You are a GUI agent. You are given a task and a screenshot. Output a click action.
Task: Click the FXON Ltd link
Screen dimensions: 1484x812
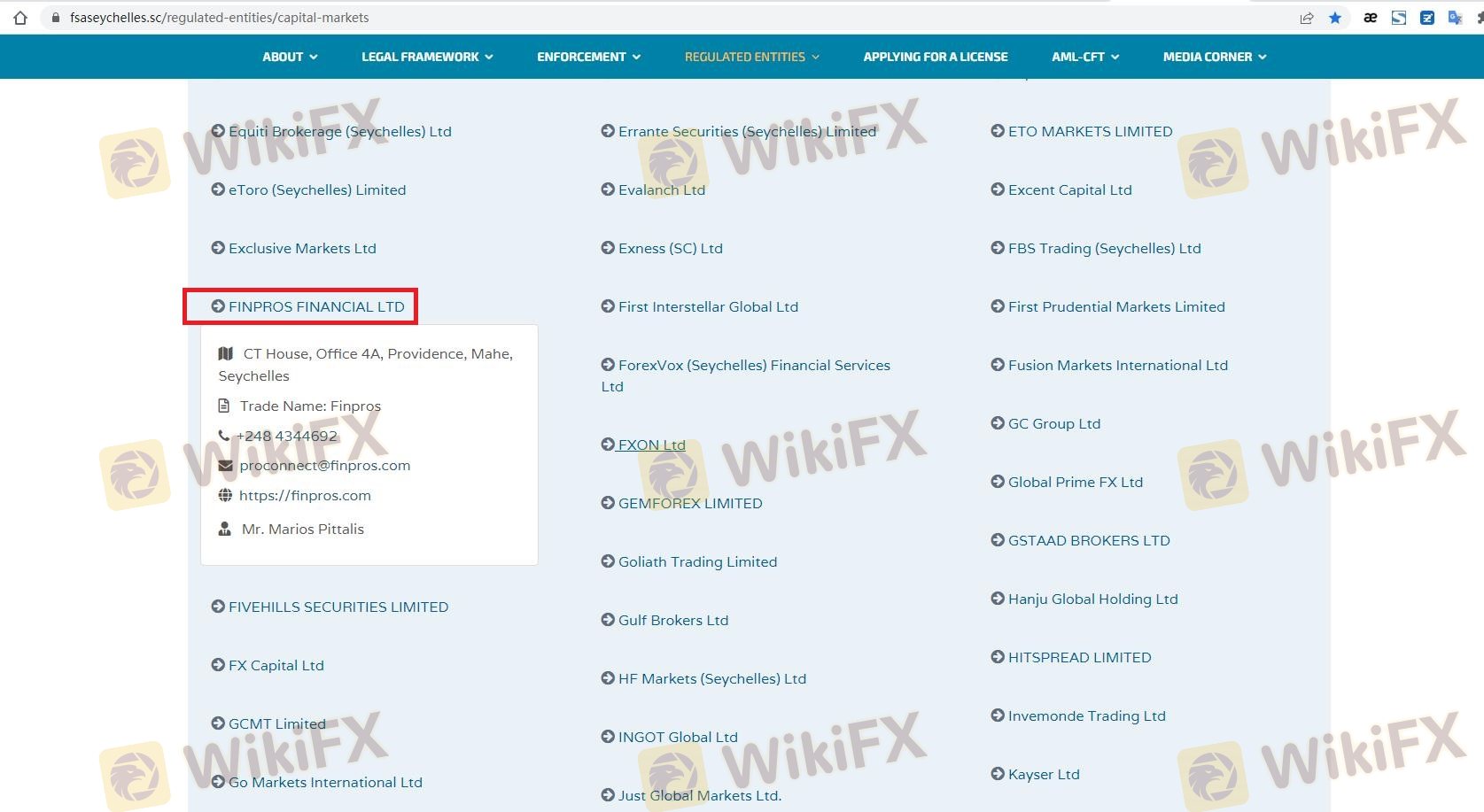pos(651,445)
